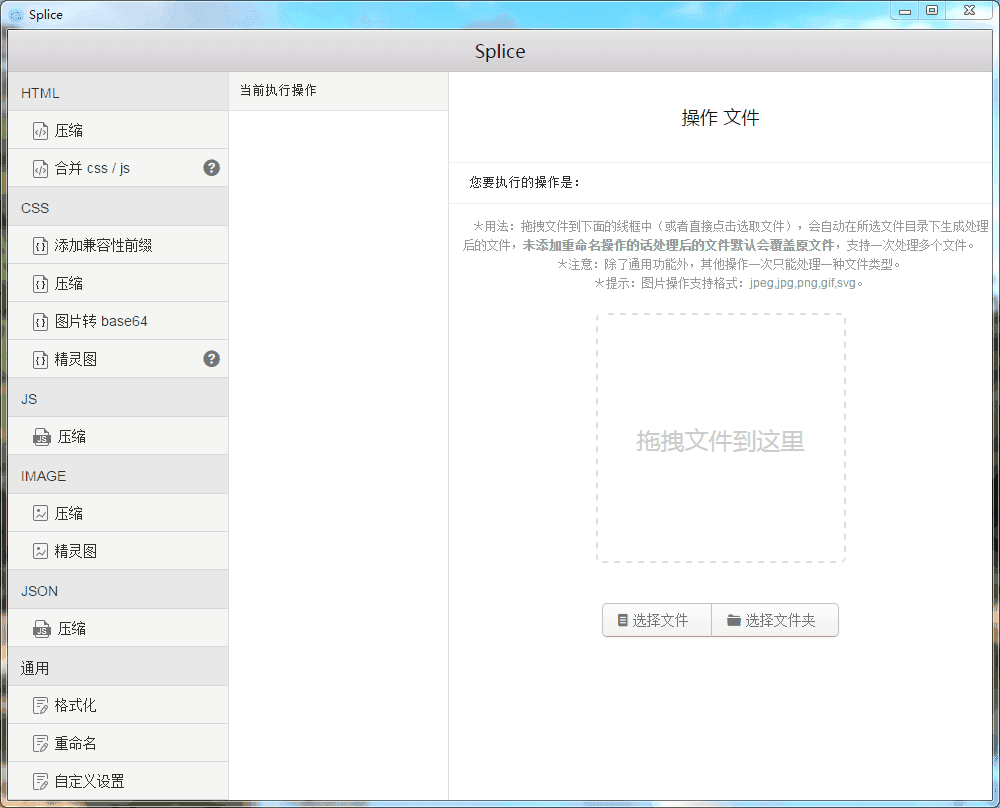Select 重命名 operation
Image resolution: width=1000 pixels, height=808 pixels.
tap(119, 743)
